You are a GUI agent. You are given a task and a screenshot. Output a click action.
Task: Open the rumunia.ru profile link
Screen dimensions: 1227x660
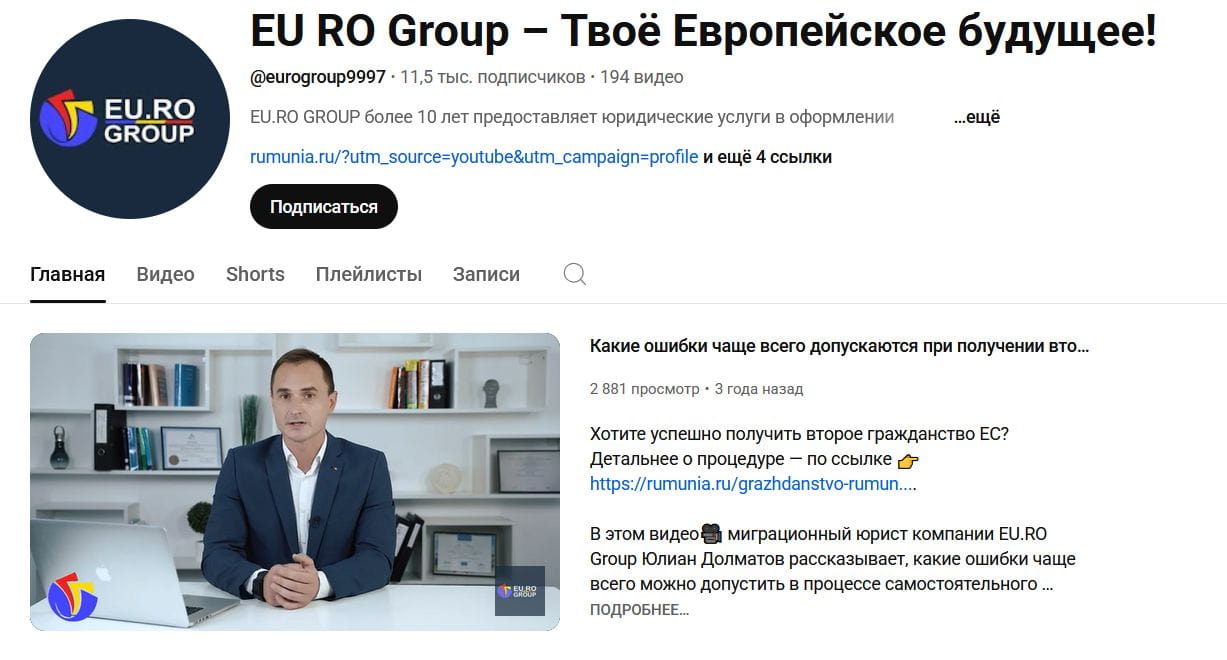474,157
